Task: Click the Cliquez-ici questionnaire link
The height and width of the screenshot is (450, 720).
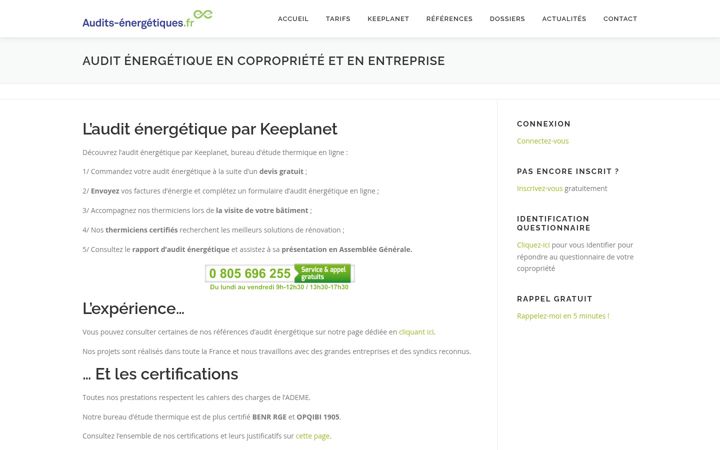Action: click(x=533, y=245)
